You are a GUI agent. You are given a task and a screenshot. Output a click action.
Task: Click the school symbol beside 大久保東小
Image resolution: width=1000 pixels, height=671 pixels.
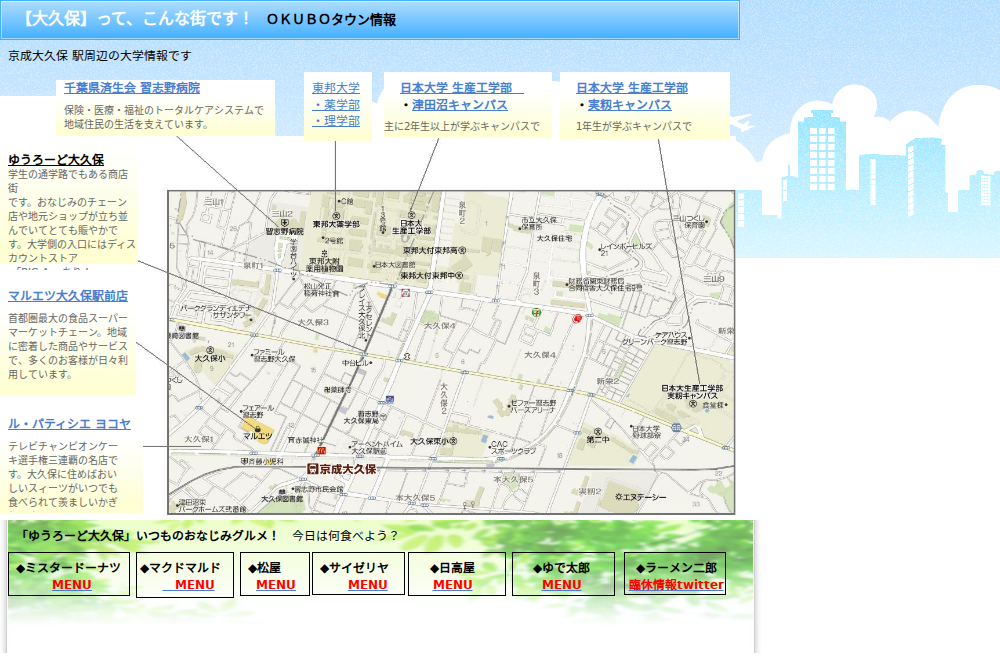pyautogui.click(x=453, y=441)
